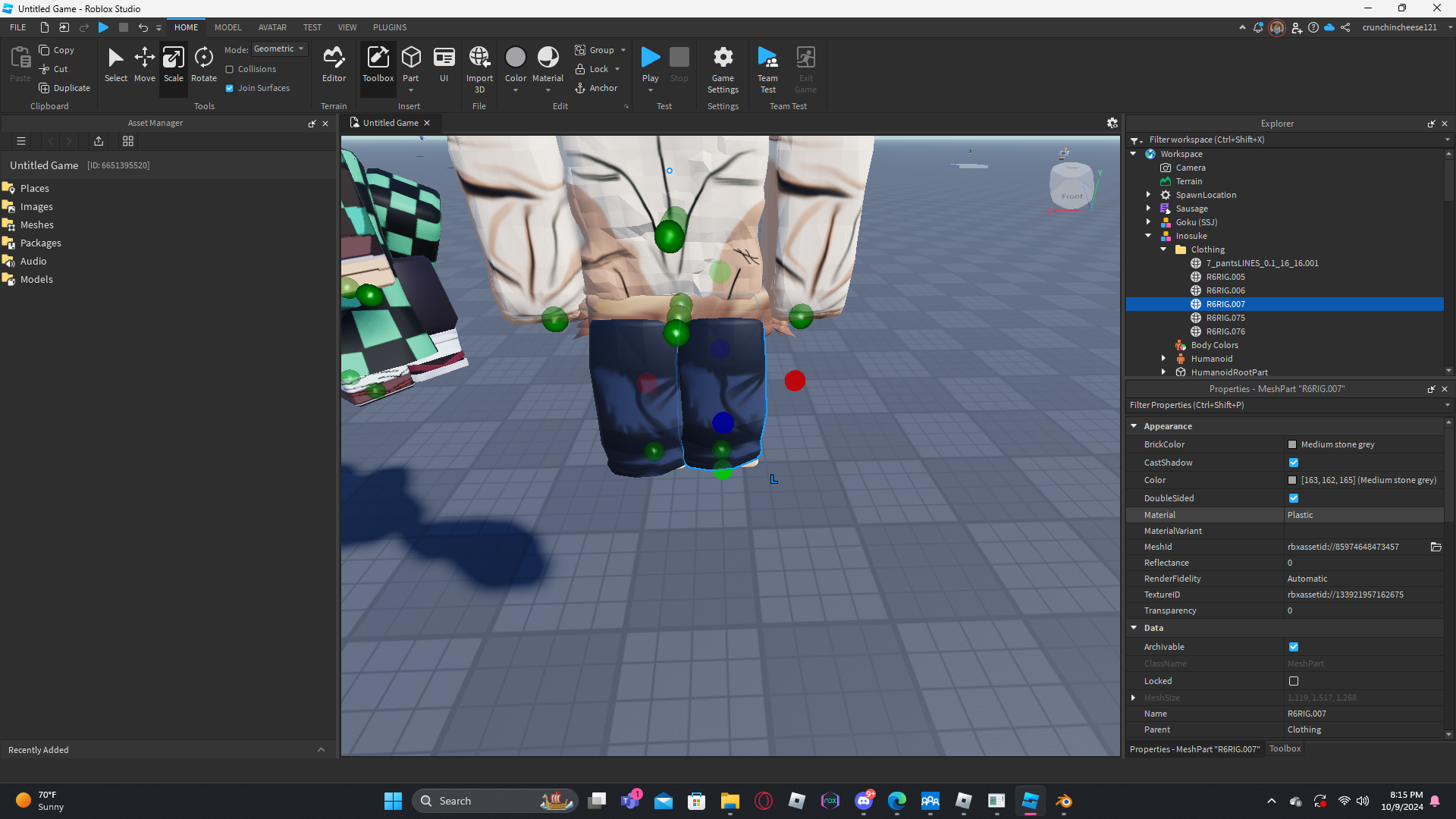Collapse the Appearance properties section
1456x819 pixels.
1134,426
